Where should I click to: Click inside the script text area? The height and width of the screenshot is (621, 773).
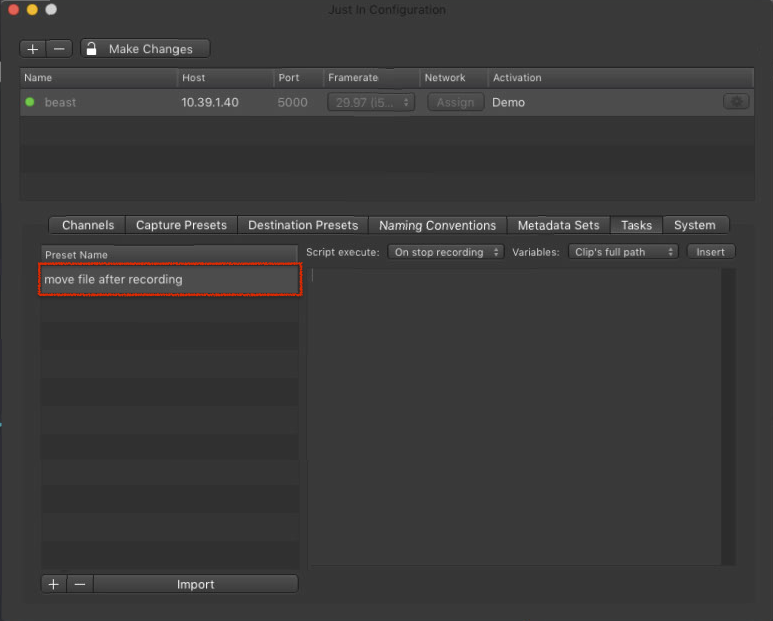514,416
